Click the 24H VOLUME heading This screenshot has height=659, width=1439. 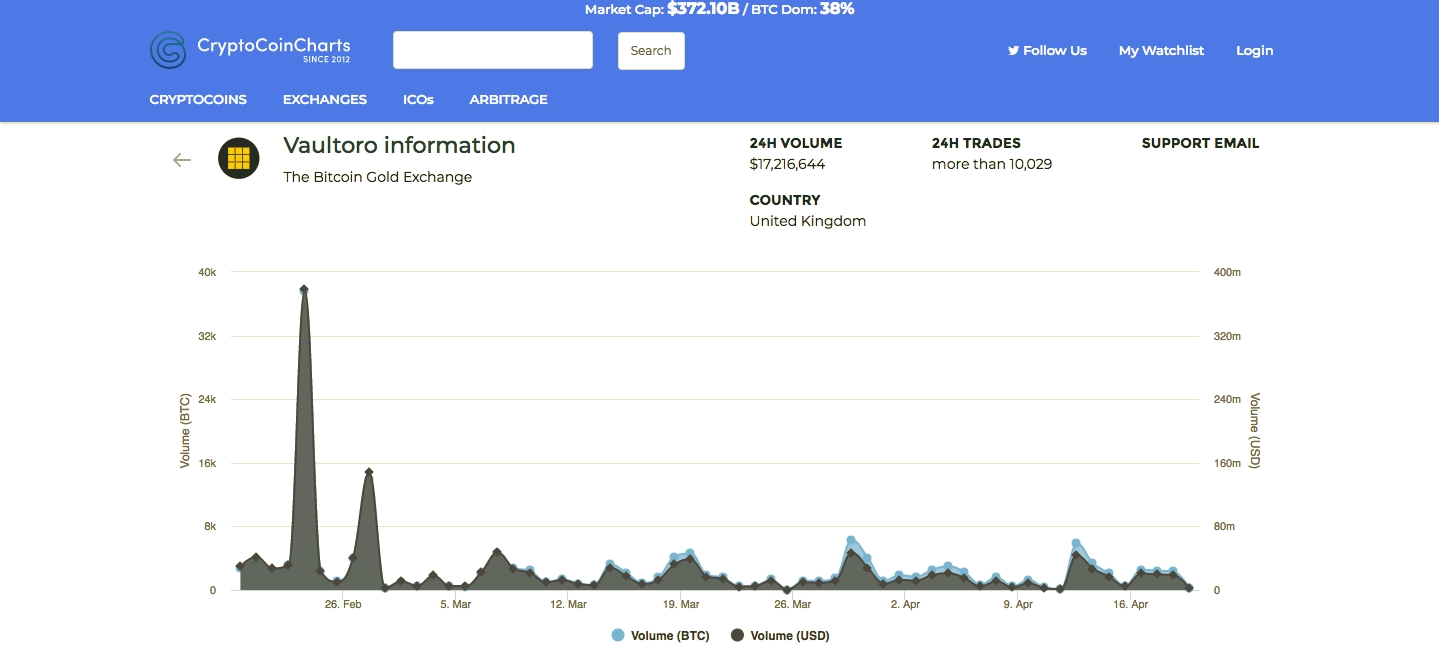click(796, 143)
